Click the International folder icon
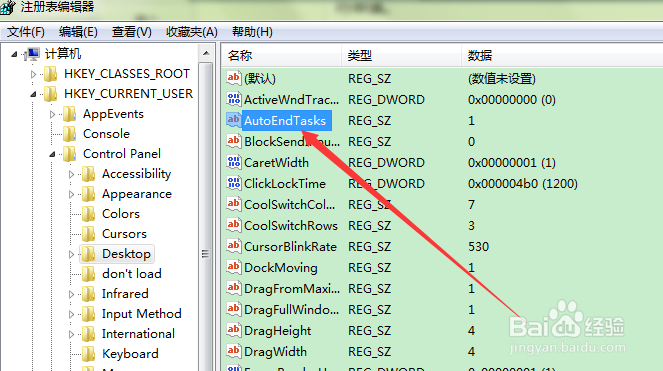Screen dimensions: 663x371 click(x=88, y=334)
